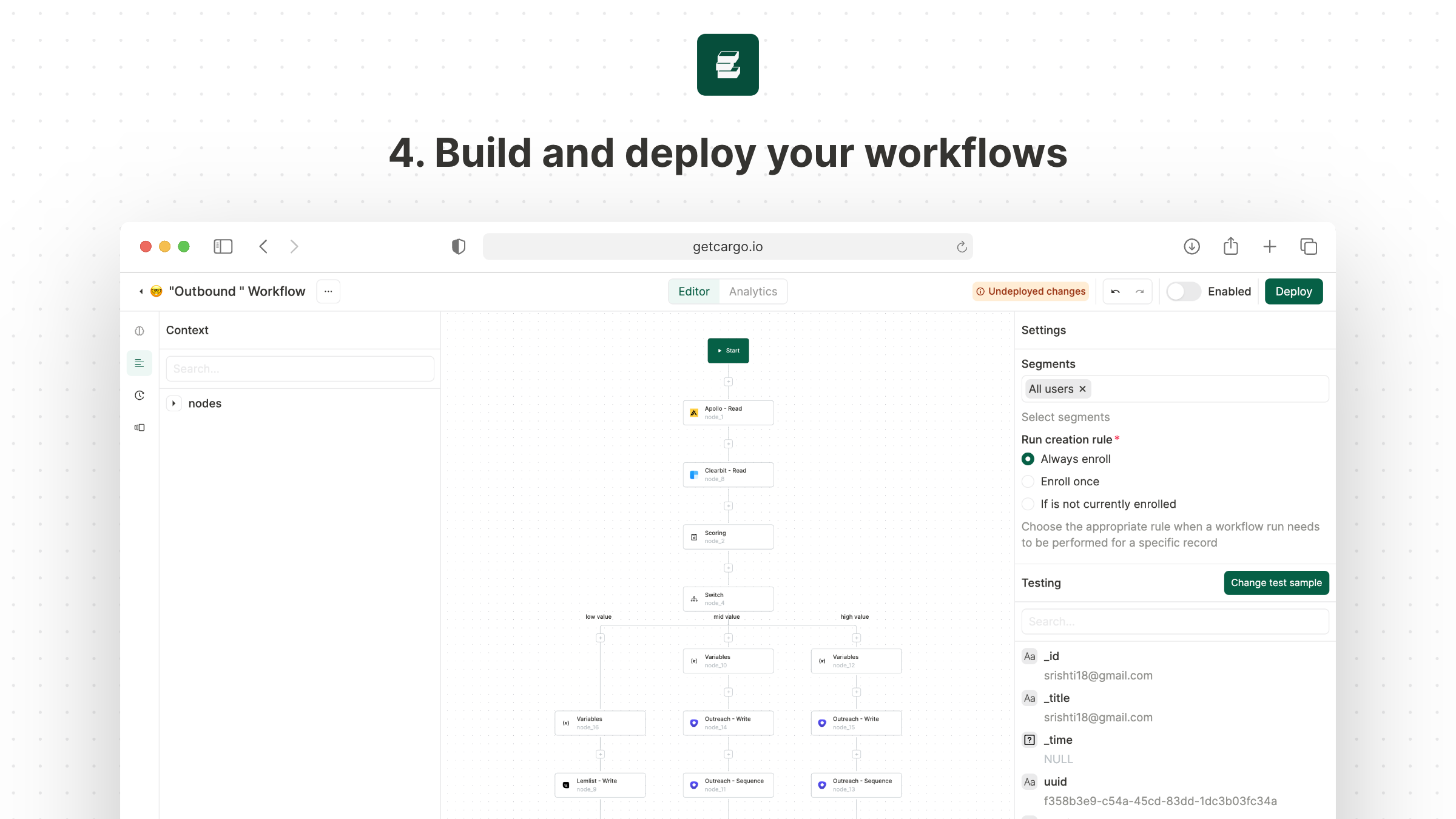The height and width of the screenshot is (819, 1456).
Task: Click the browser share icon
Action: [1230, 246]
